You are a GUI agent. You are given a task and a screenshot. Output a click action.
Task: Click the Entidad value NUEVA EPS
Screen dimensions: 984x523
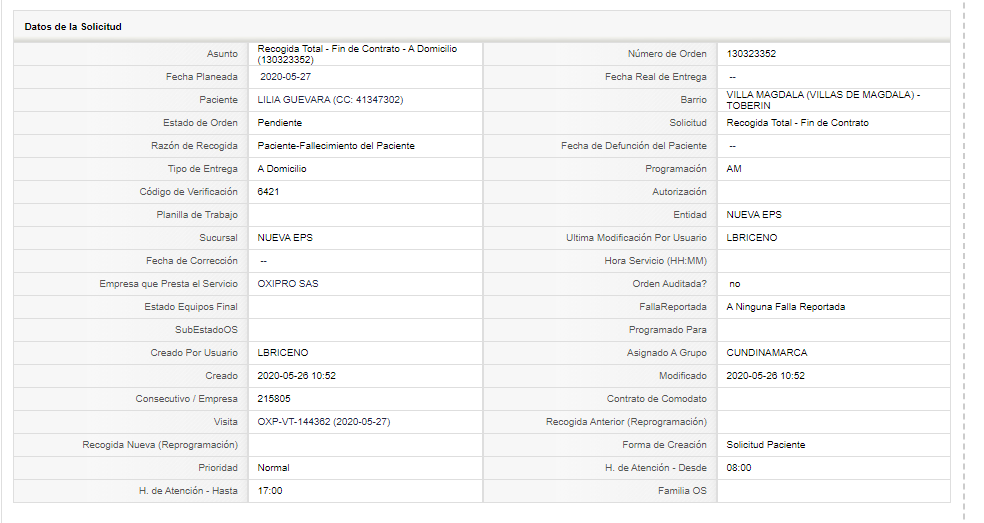754,215
